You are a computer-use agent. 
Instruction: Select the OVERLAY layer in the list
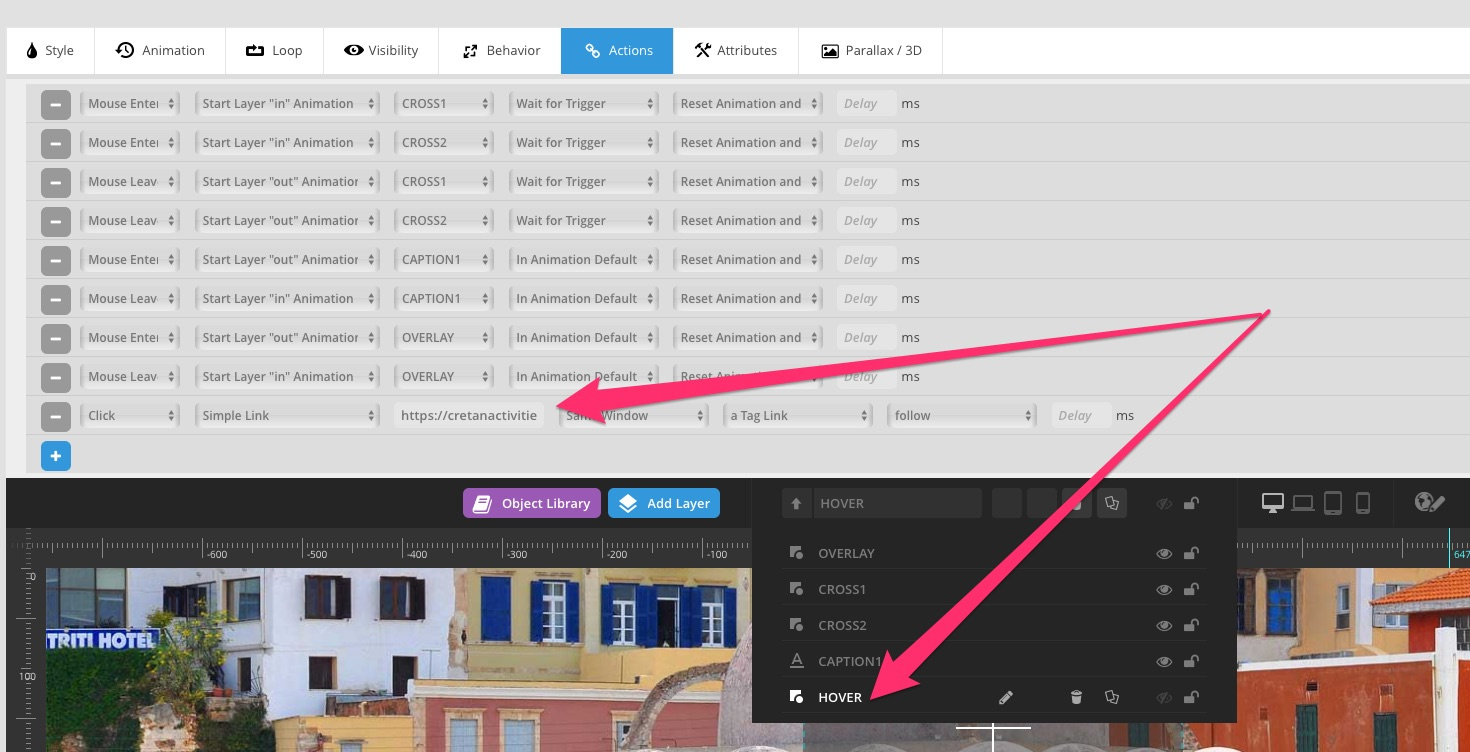(846, 553)
